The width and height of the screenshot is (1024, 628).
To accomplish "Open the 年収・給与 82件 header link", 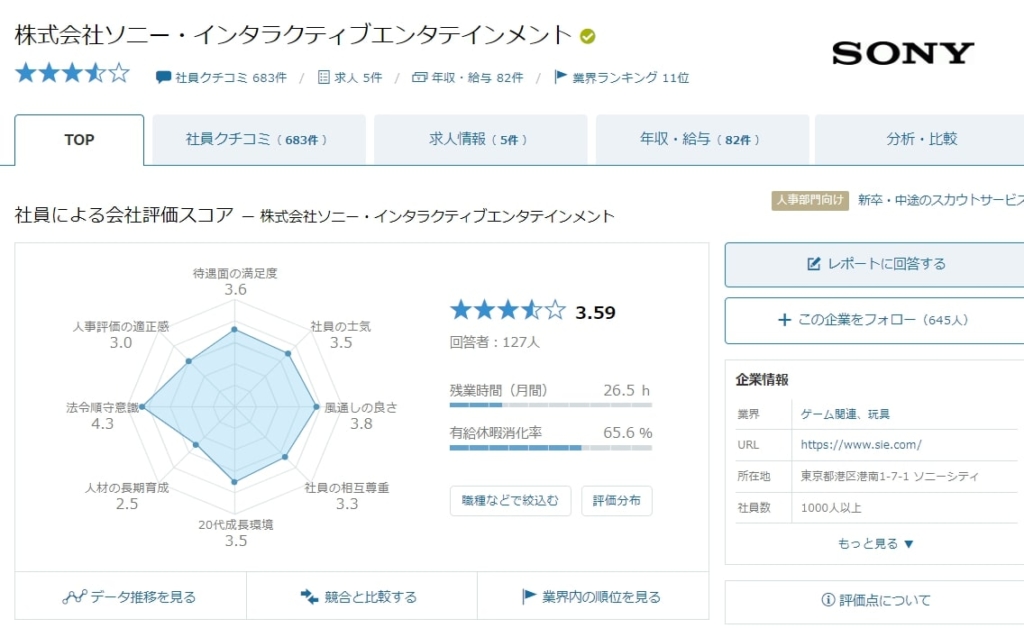I will tap(477, 78).
